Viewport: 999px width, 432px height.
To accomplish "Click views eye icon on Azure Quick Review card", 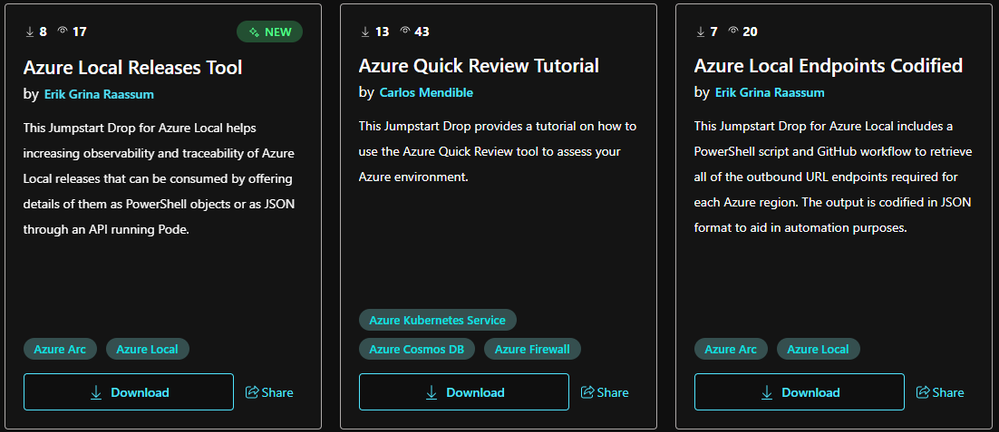I will [x=405, y=31].
